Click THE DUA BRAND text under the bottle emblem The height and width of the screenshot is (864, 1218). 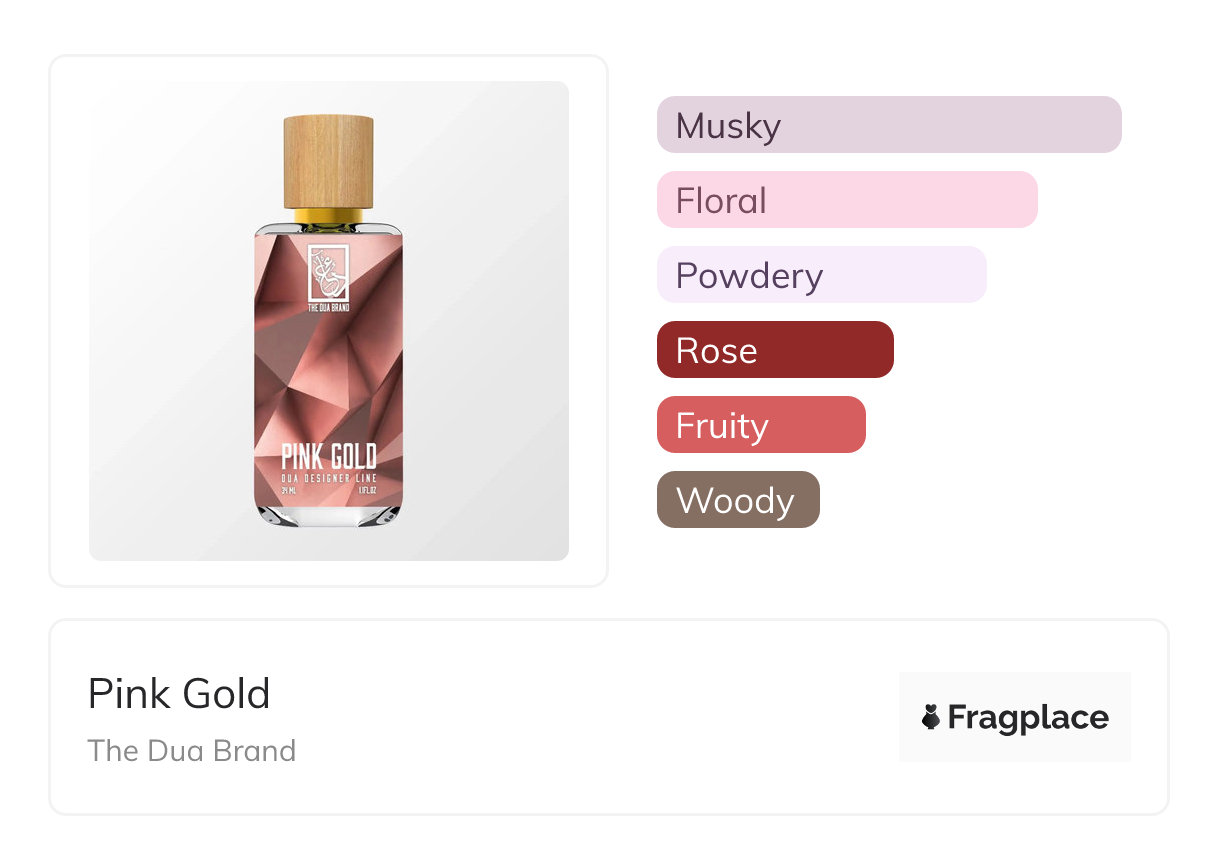tap(328, 307)
